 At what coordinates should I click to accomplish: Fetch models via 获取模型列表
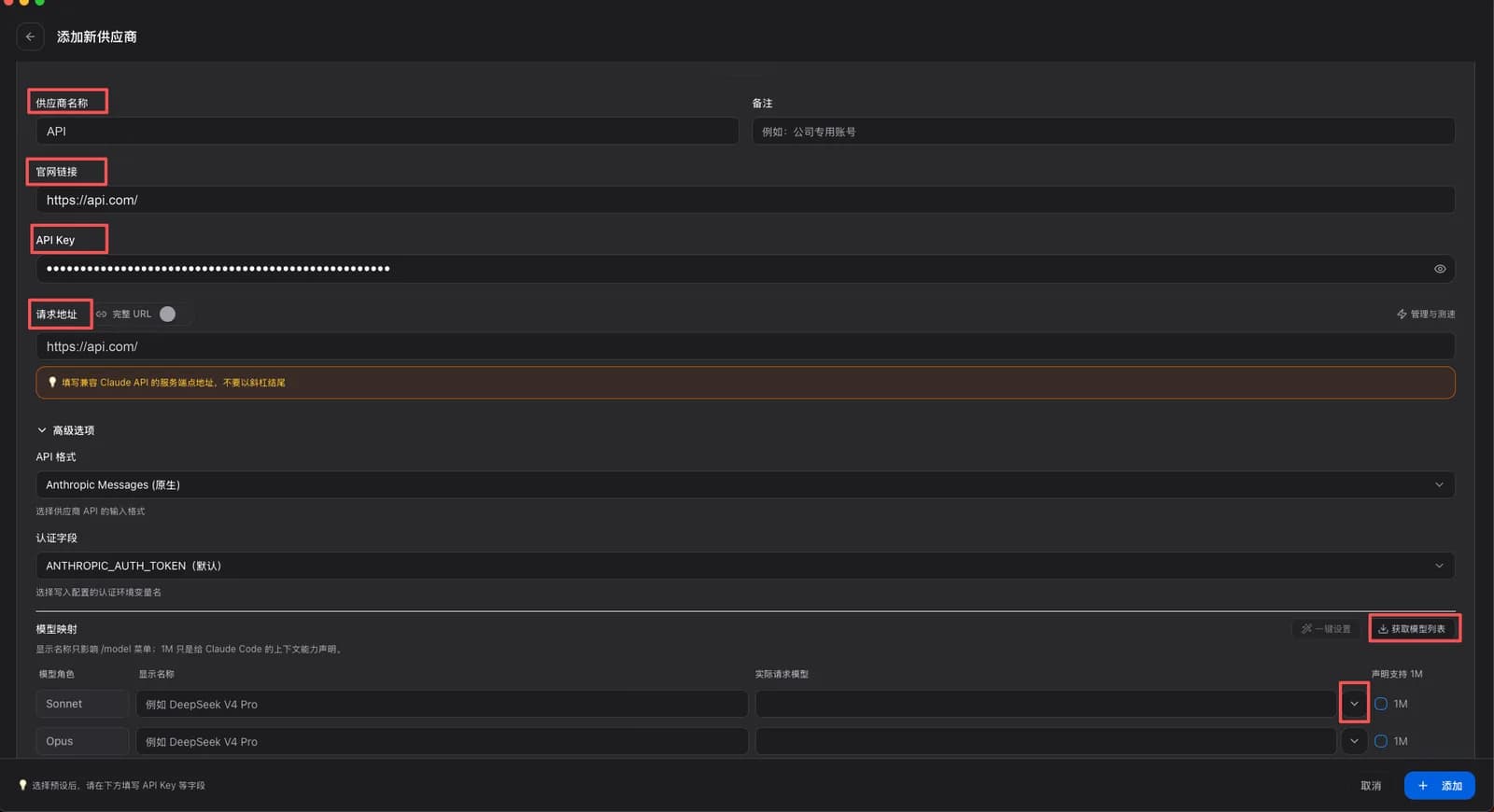click(x=1412, y=629)
